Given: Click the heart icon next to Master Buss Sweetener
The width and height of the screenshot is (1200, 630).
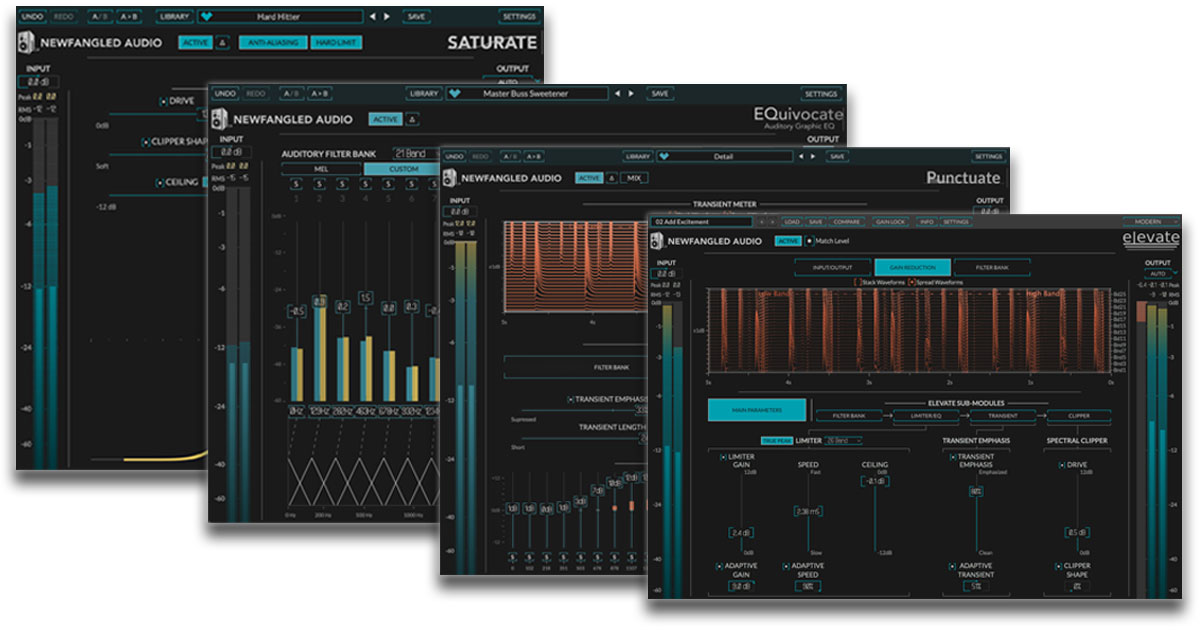Looking at the screenshot, I should point(454,94).
